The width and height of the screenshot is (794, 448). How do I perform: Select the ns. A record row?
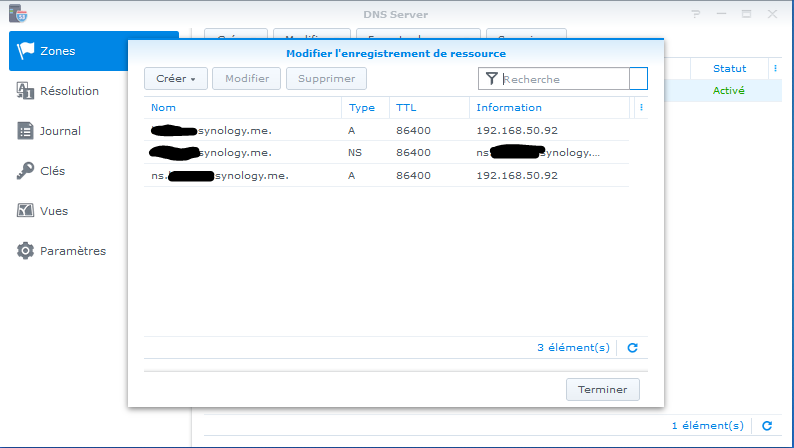click(386, 175)
